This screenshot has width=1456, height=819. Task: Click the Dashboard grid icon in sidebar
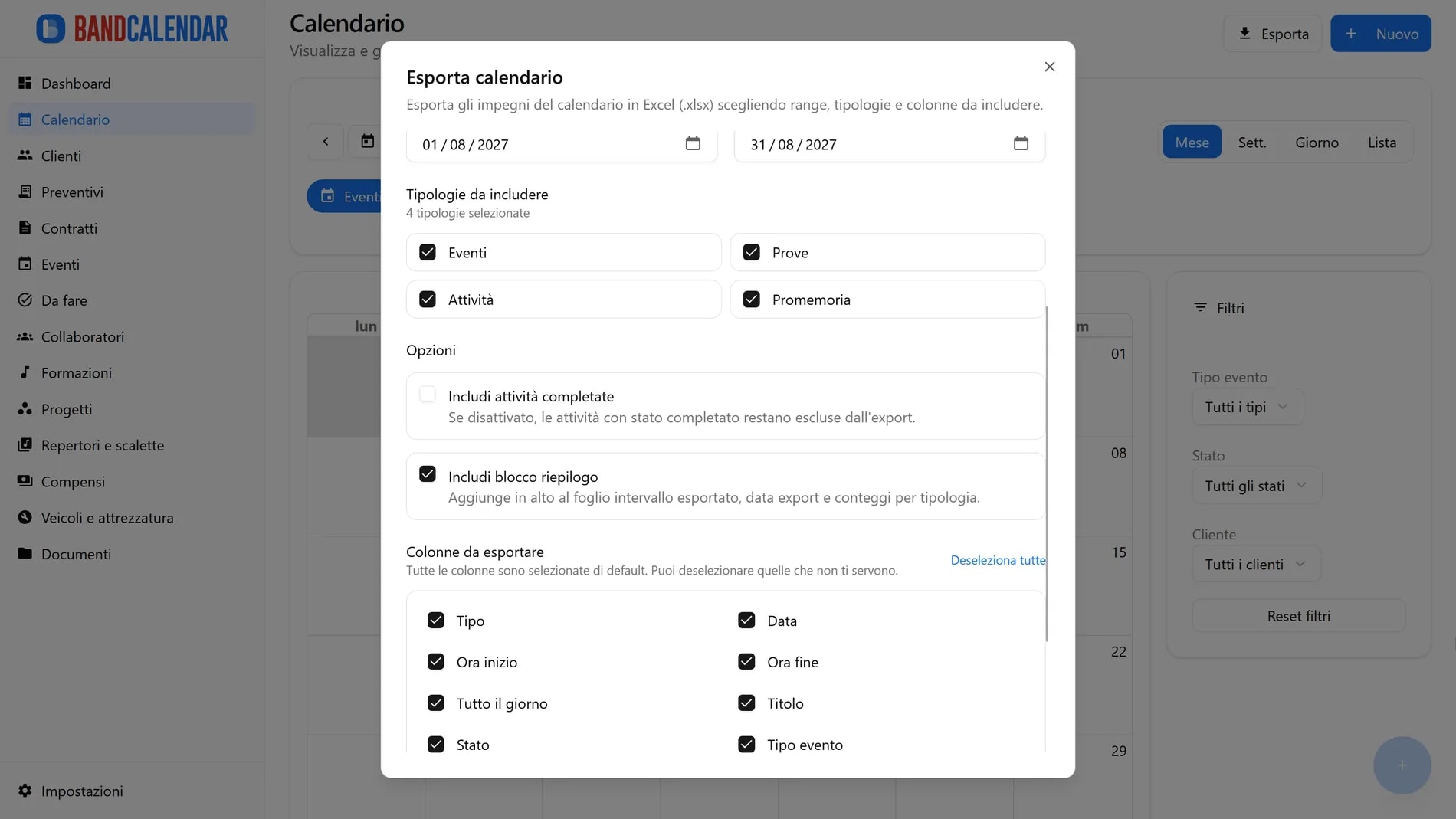point(25,83)
